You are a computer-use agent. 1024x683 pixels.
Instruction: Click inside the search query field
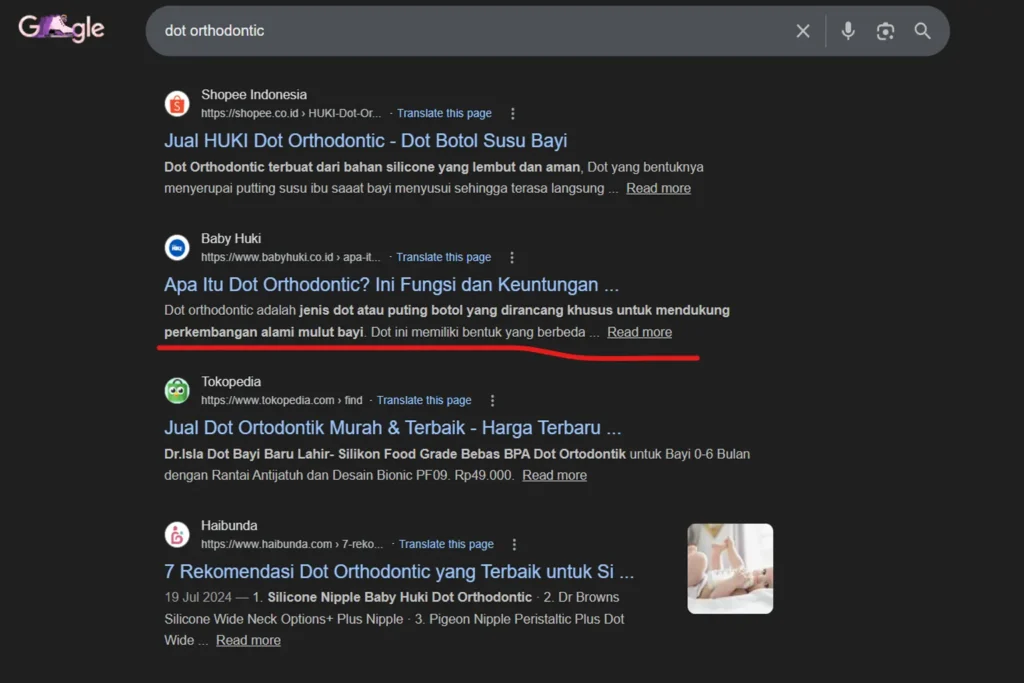click(x=400, y=31)
